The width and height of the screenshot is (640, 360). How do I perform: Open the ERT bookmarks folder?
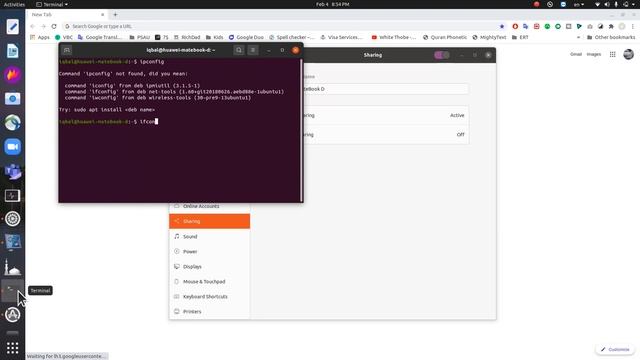(x=520, y=37)
